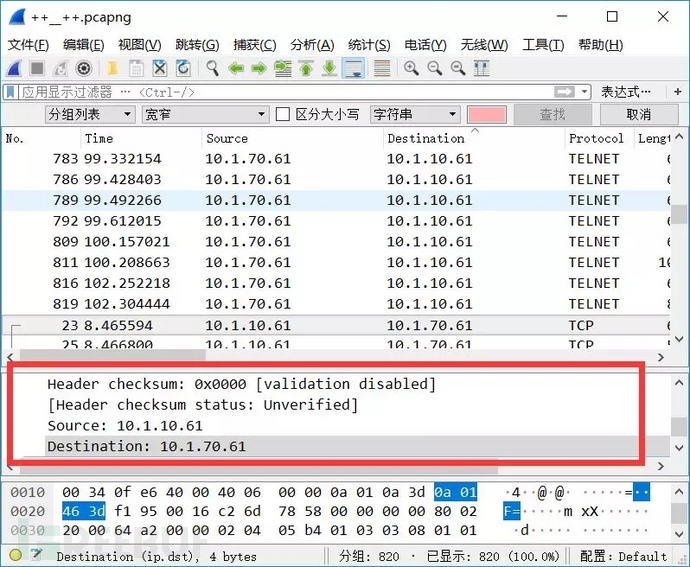
Task: Jump to the last packet
Action: pyautogui.click(x=329, y=68)
